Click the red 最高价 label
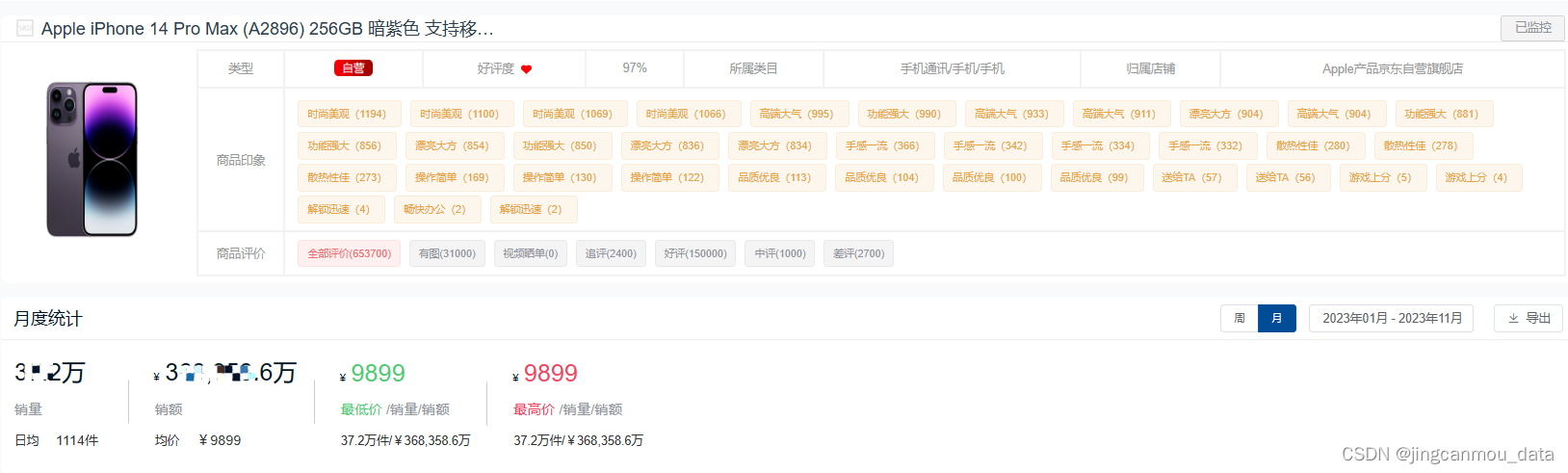The height and width of the screenshot is (473, 1568). [x=534, y=409]
